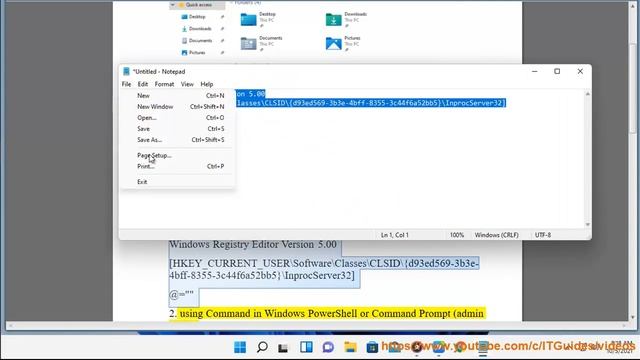Maximize the Notepad window
The image size is (640, 360).
tap(557, 71)
